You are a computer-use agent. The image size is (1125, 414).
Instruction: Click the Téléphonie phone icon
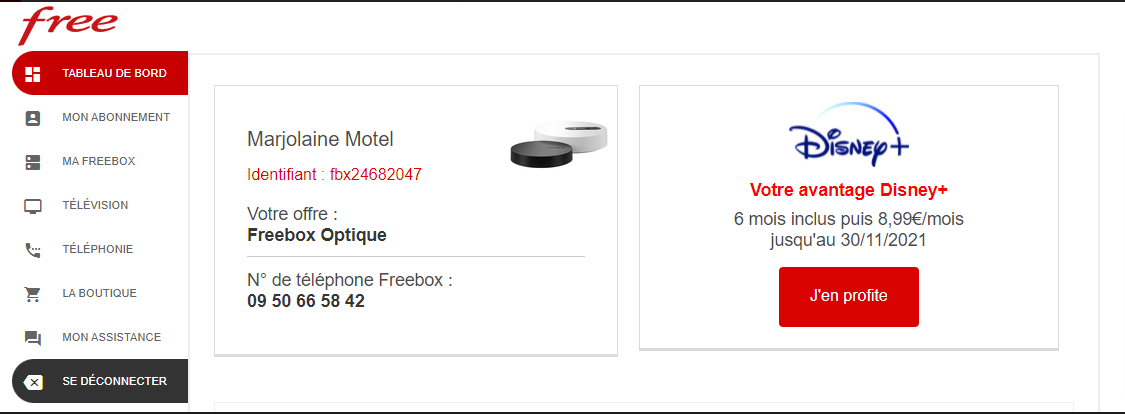33,250
